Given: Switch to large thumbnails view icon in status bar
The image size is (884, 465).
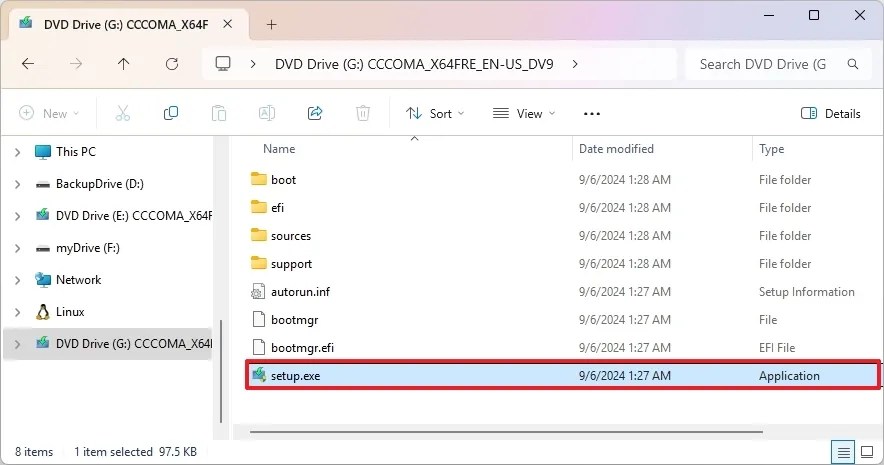Looking at the screenshot, I should (867, 452).
